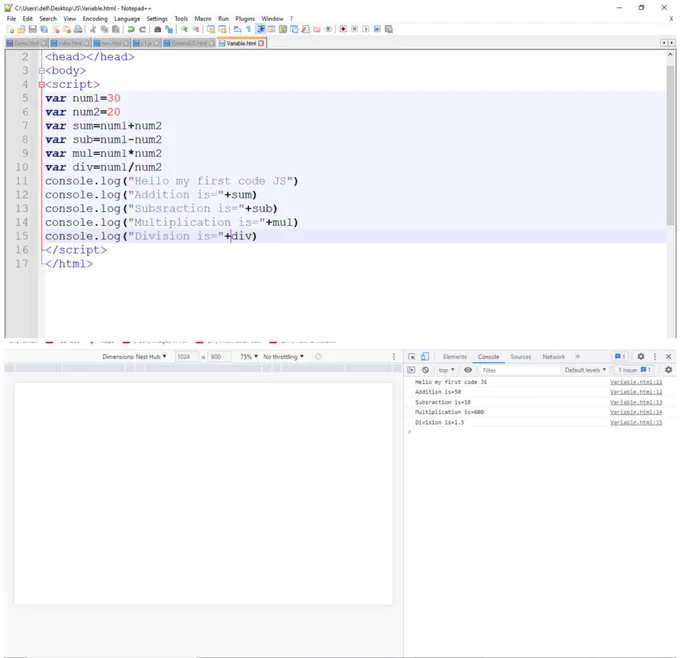Toggle the live expression eye icon
Image resolution: width=680 pixels, height=658 pixels.
(x=468, y=370)
